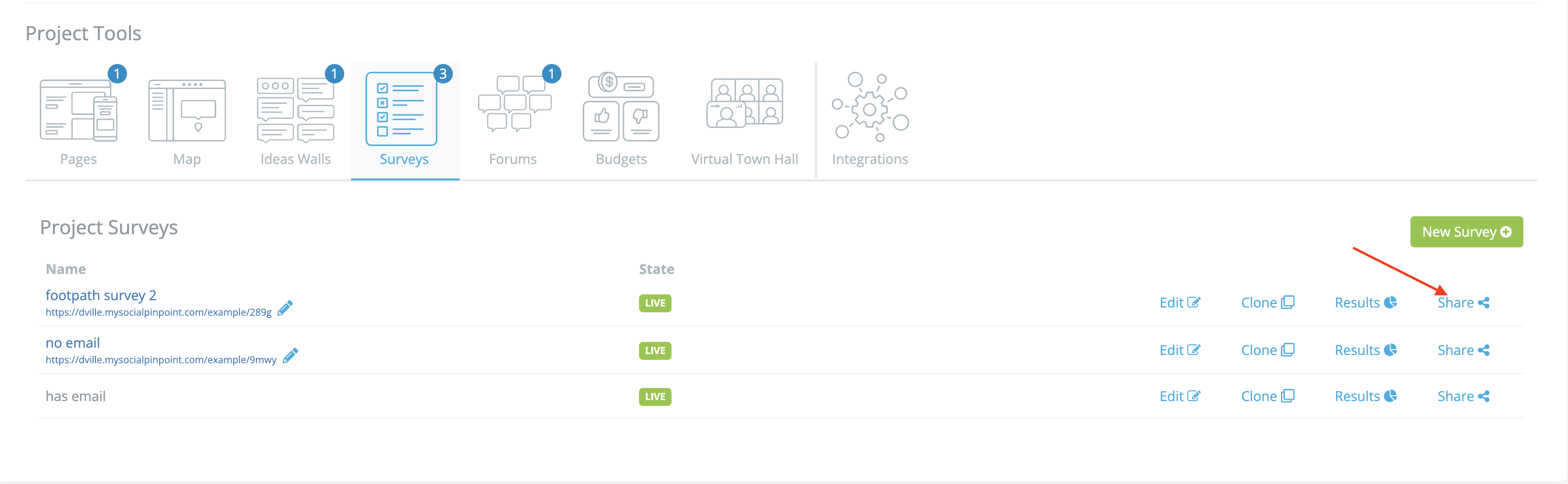Open the Pages tool icon
This screenshot has width=1568, height=484.
[x=79, y=110]
